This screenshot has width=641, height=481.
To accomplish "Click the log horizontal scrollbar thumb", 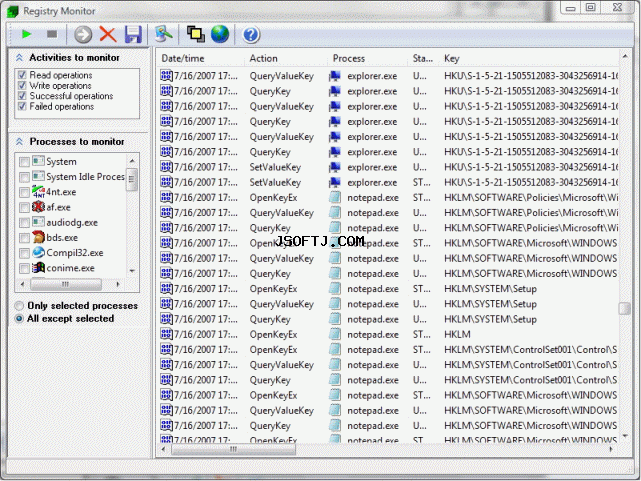I will coord(233,450).
